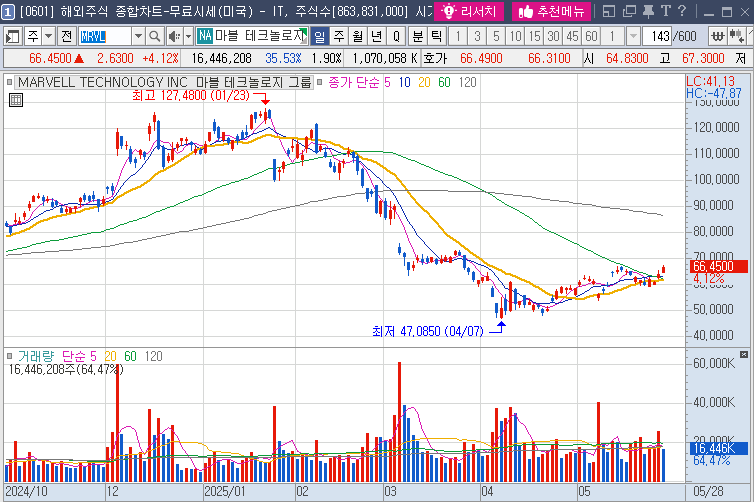The height and width of the screenshot is (502, 754).
Task: Click the bid price 66.3100
Action: coord(549,59)
